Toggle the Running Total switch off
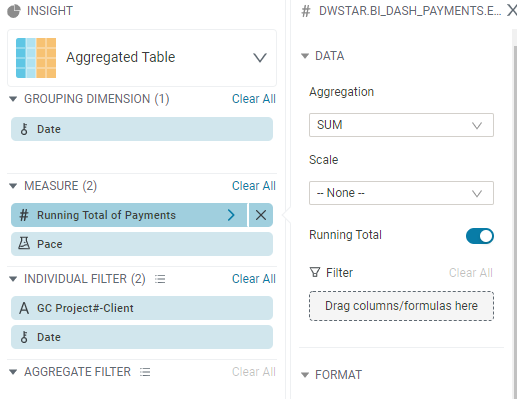 pos(480,236)
